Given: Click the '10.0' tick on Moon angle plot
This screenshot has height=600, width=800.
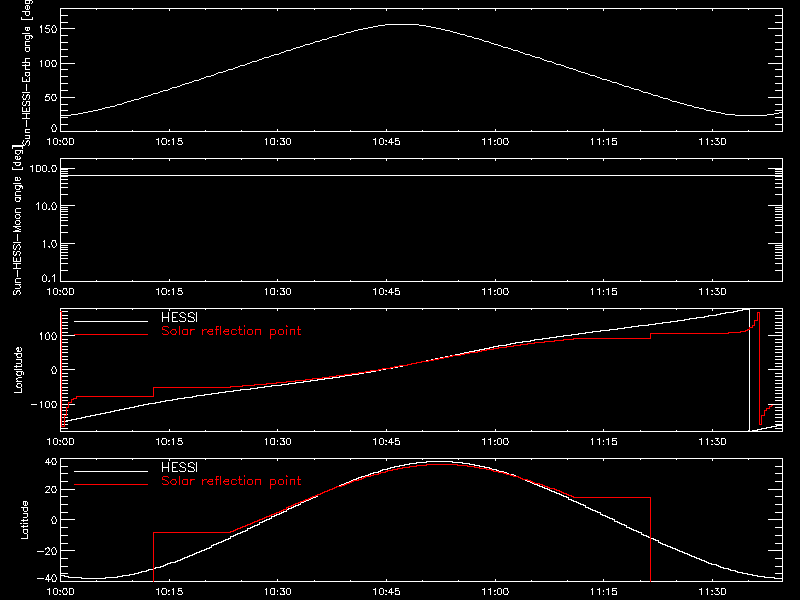Looking at the screenshot, I should coord(46,207).
